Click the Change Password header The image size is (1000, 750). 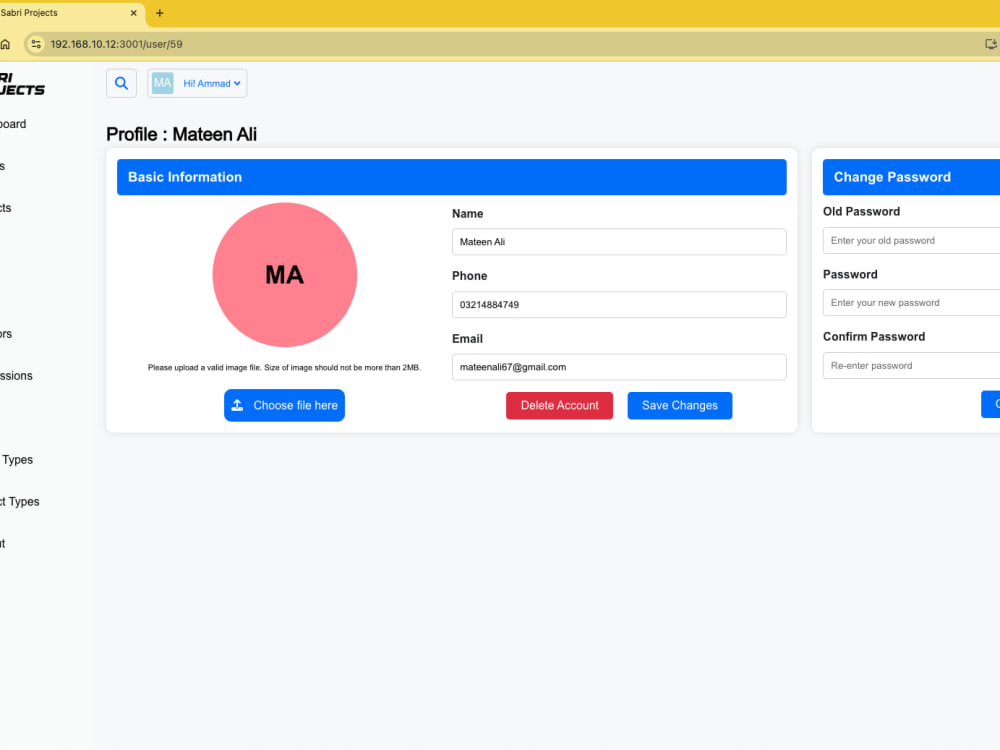coord(911,177)
